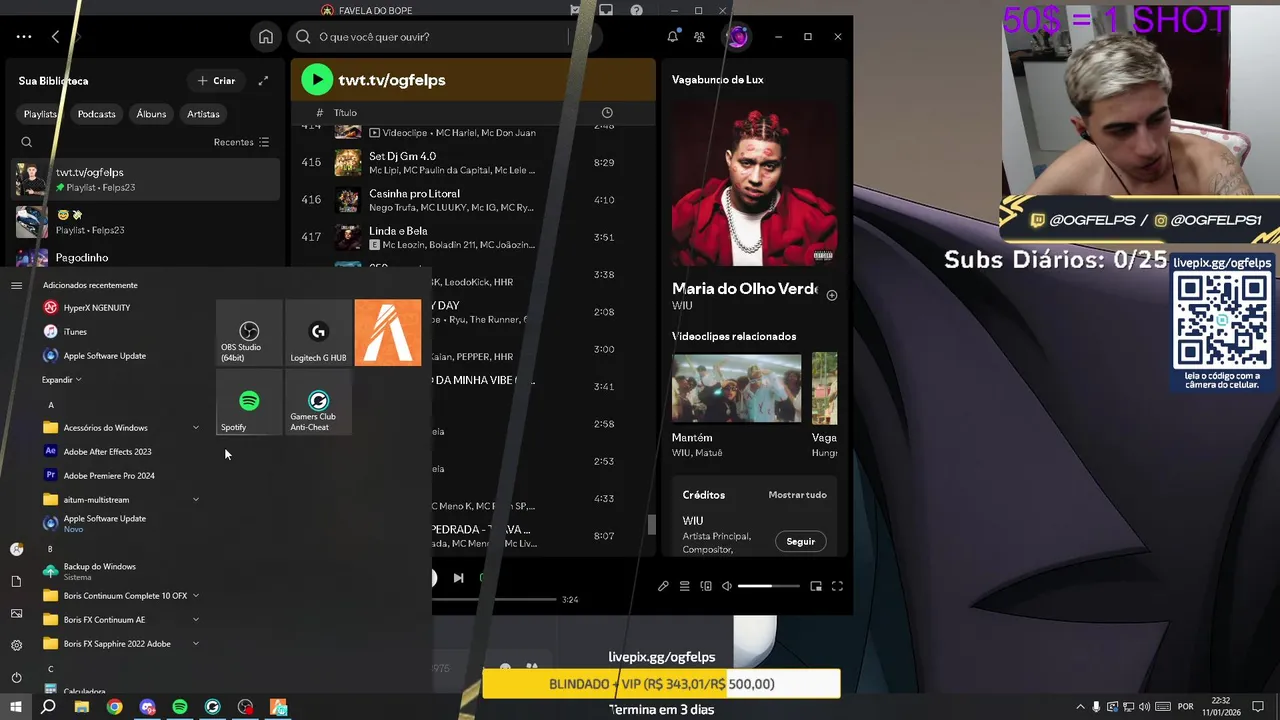The image size is (1280, 720).
Task: Click Expandir in Start menu
Action: 62,380
